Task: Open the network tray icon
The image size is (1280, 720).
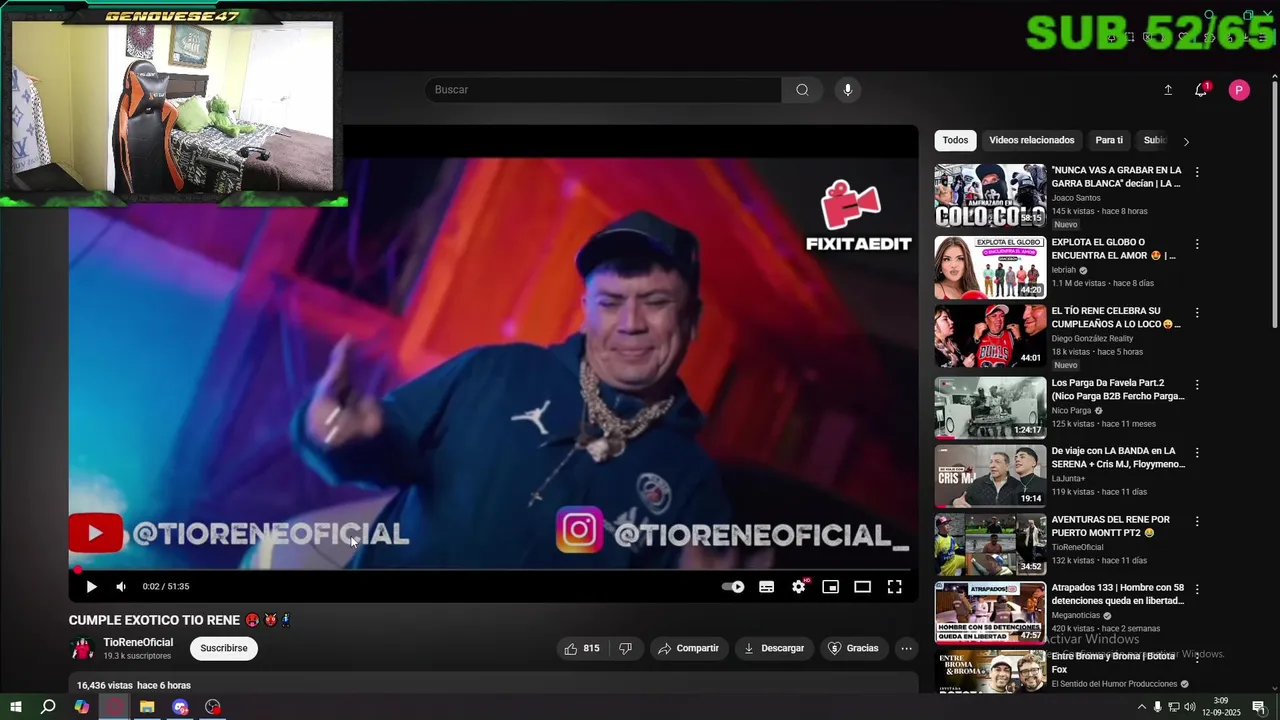Action: click(1174, 707)
